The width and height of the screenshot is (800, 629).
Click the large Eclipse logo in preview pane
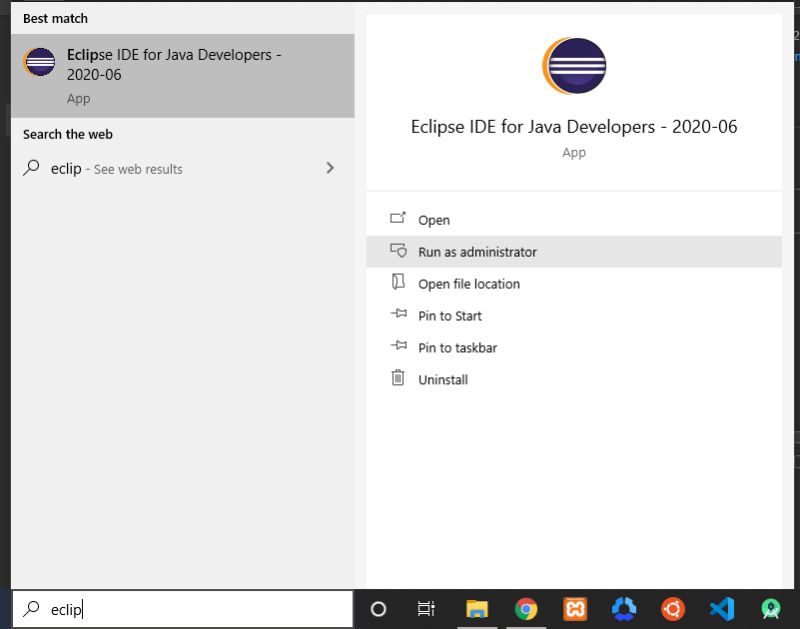tap(574, 65)
